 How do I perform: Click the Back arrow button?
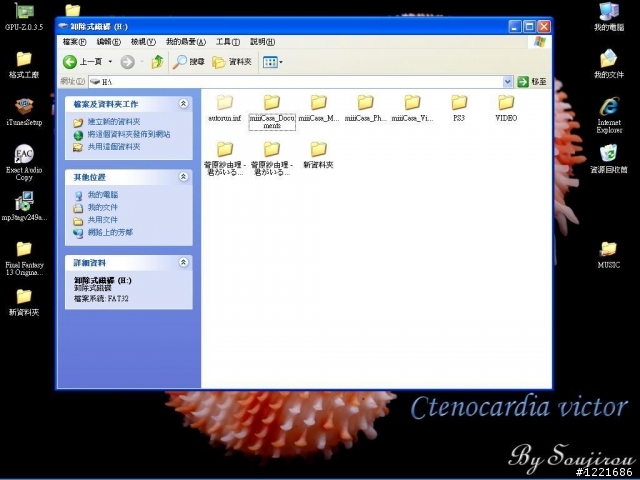(70, 62)
